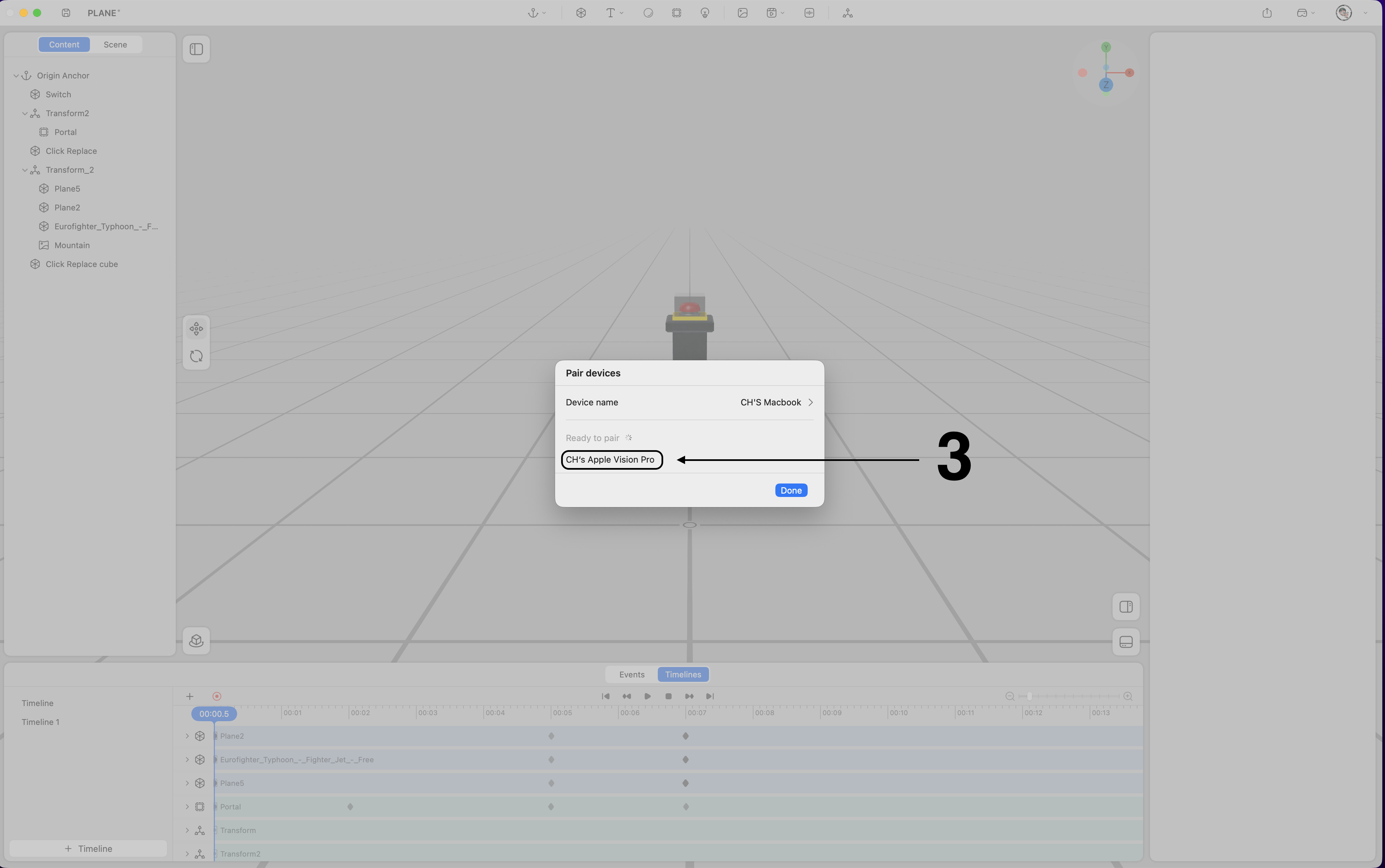Click the 3D cube object icon in toolbar
Image resolution: width=1385 pixels, height=868 pixels.
pos(581,13)
